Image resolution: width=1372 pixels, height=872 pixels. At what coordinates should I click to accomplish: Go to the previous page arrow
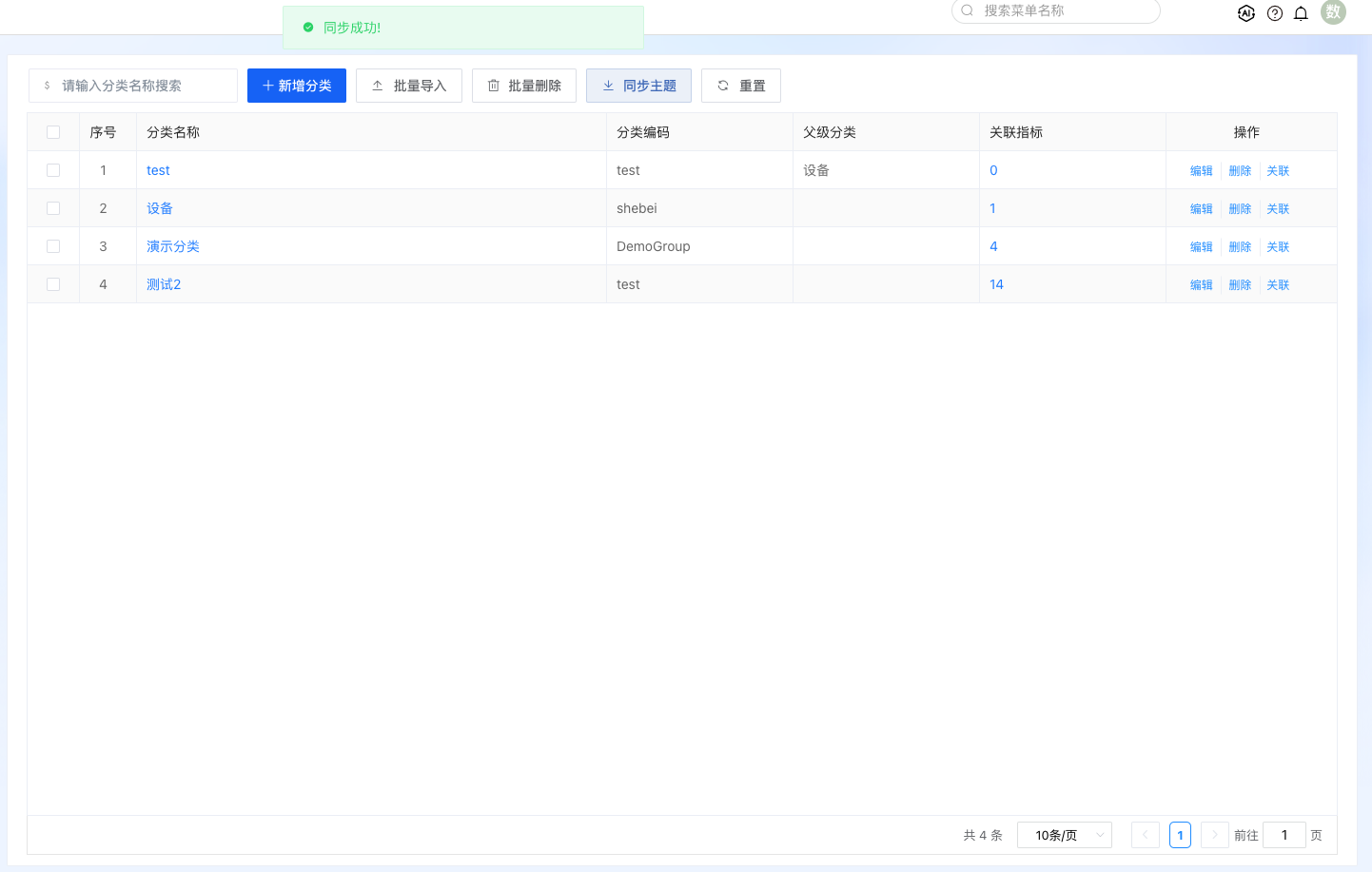point(1145,835)
